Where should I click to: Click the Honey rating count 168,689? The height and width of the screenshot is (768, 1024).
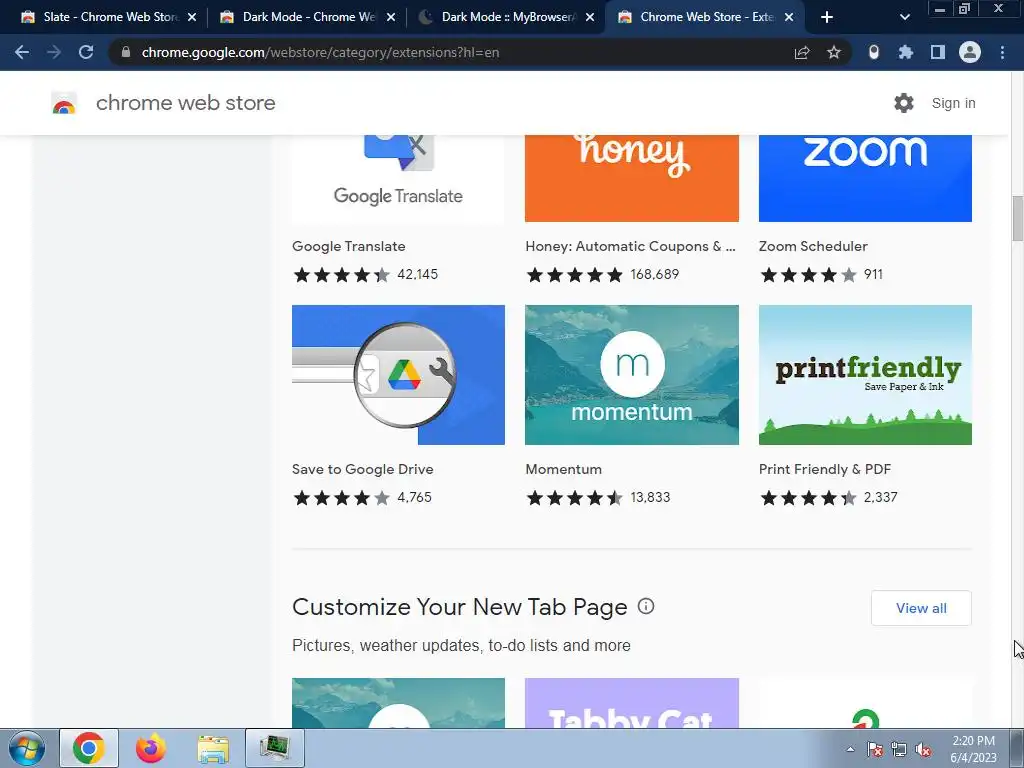point(654,274)
